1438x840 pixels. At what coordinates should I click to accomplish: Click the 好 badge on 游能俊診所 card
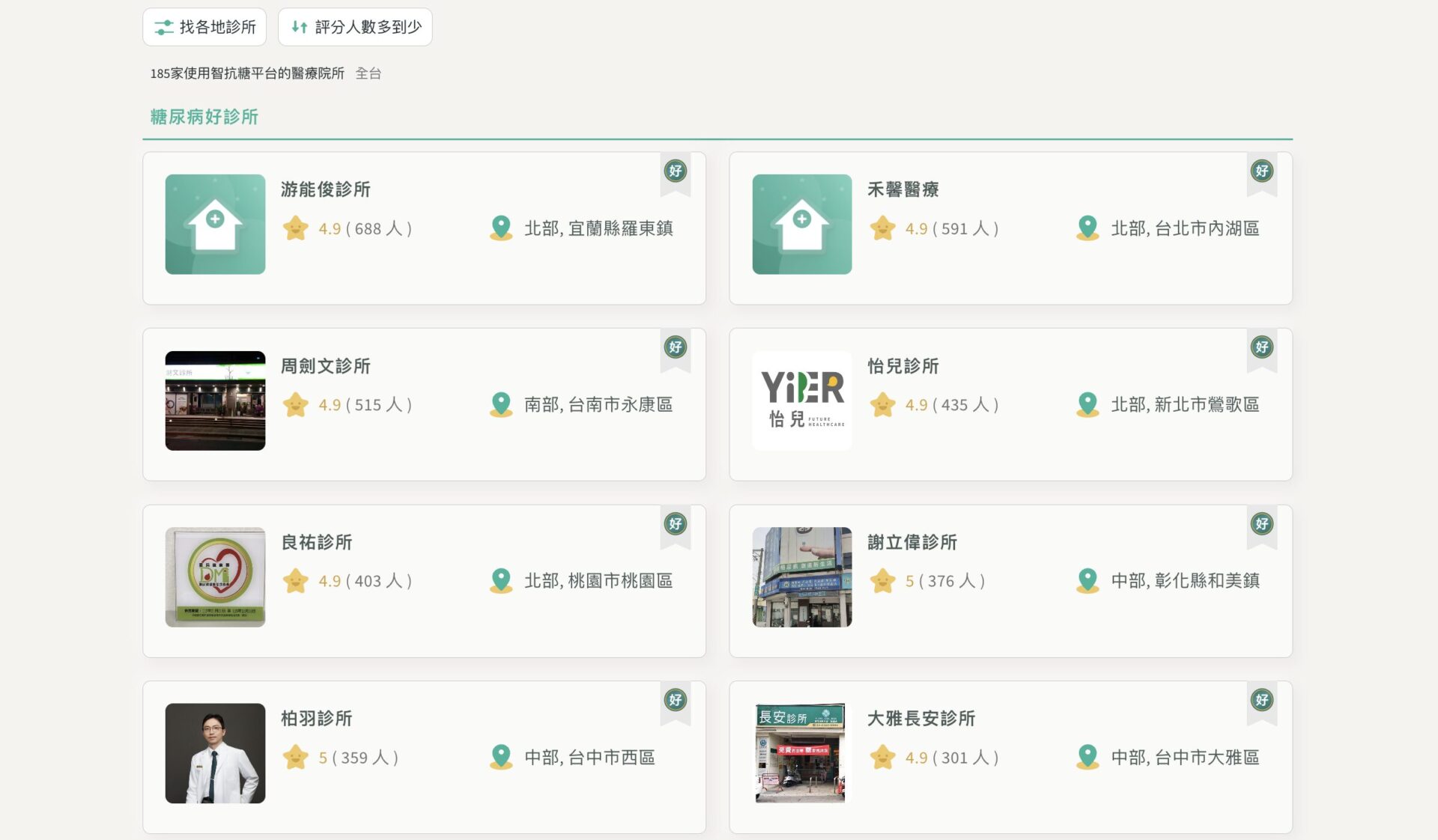[x=675, y=171]
